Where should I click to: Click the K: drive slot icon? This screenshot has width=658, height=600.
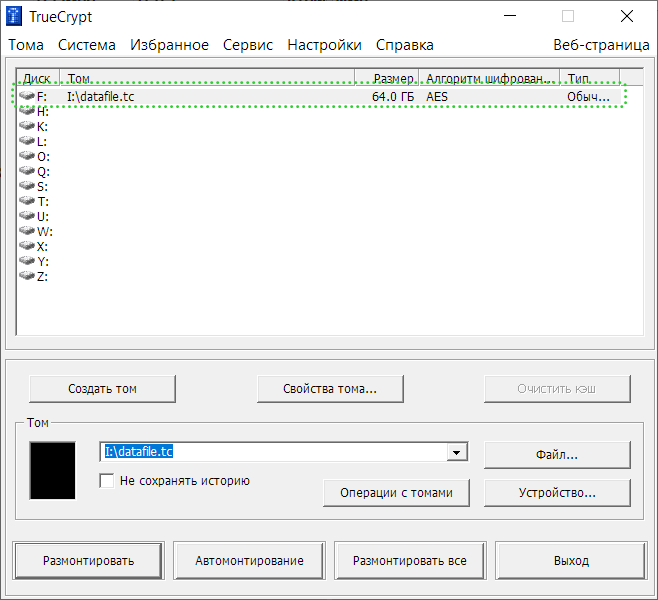(27, 126)
